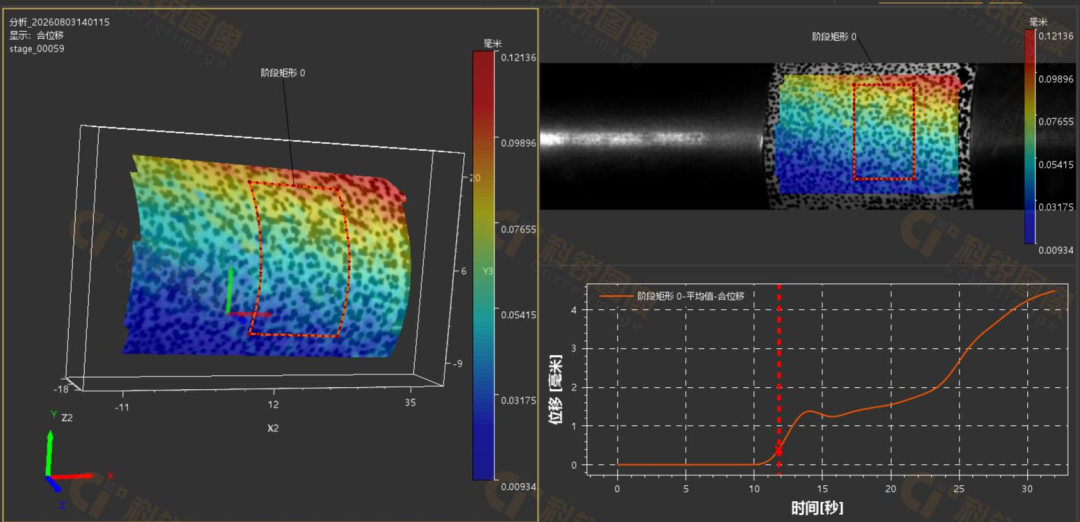
Task: Click the red dashed rectangle in the camera image
Action: tap(884, 132)
